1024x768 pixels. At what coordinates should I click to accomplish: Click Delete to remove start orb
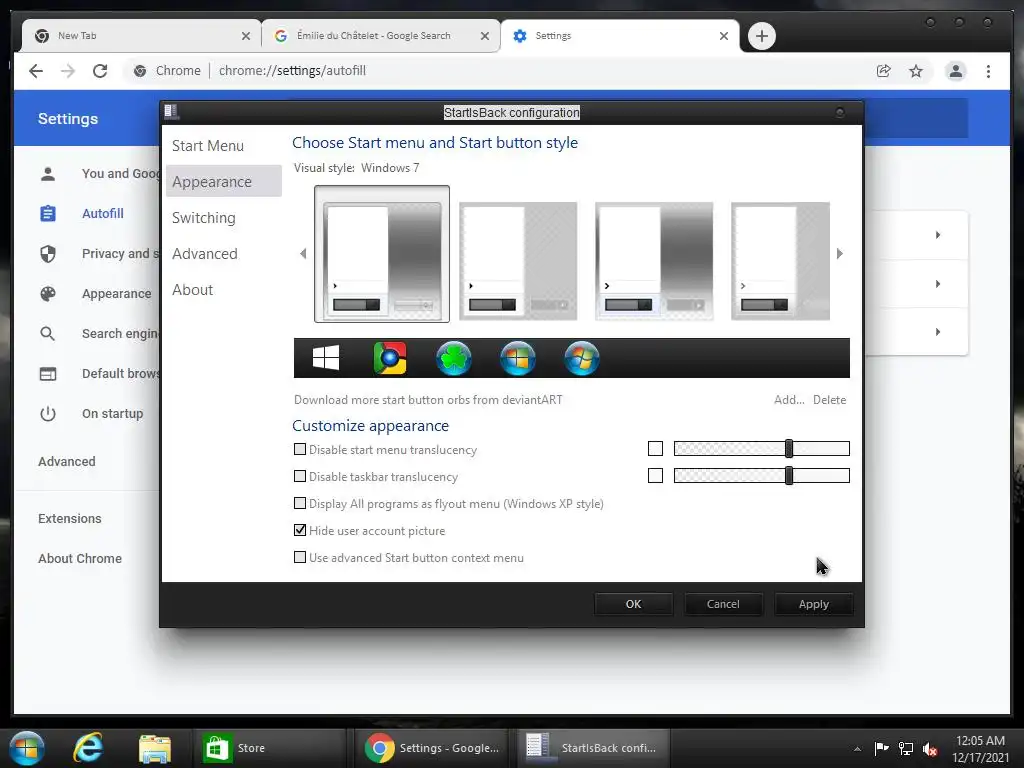[x=829, y=400]
